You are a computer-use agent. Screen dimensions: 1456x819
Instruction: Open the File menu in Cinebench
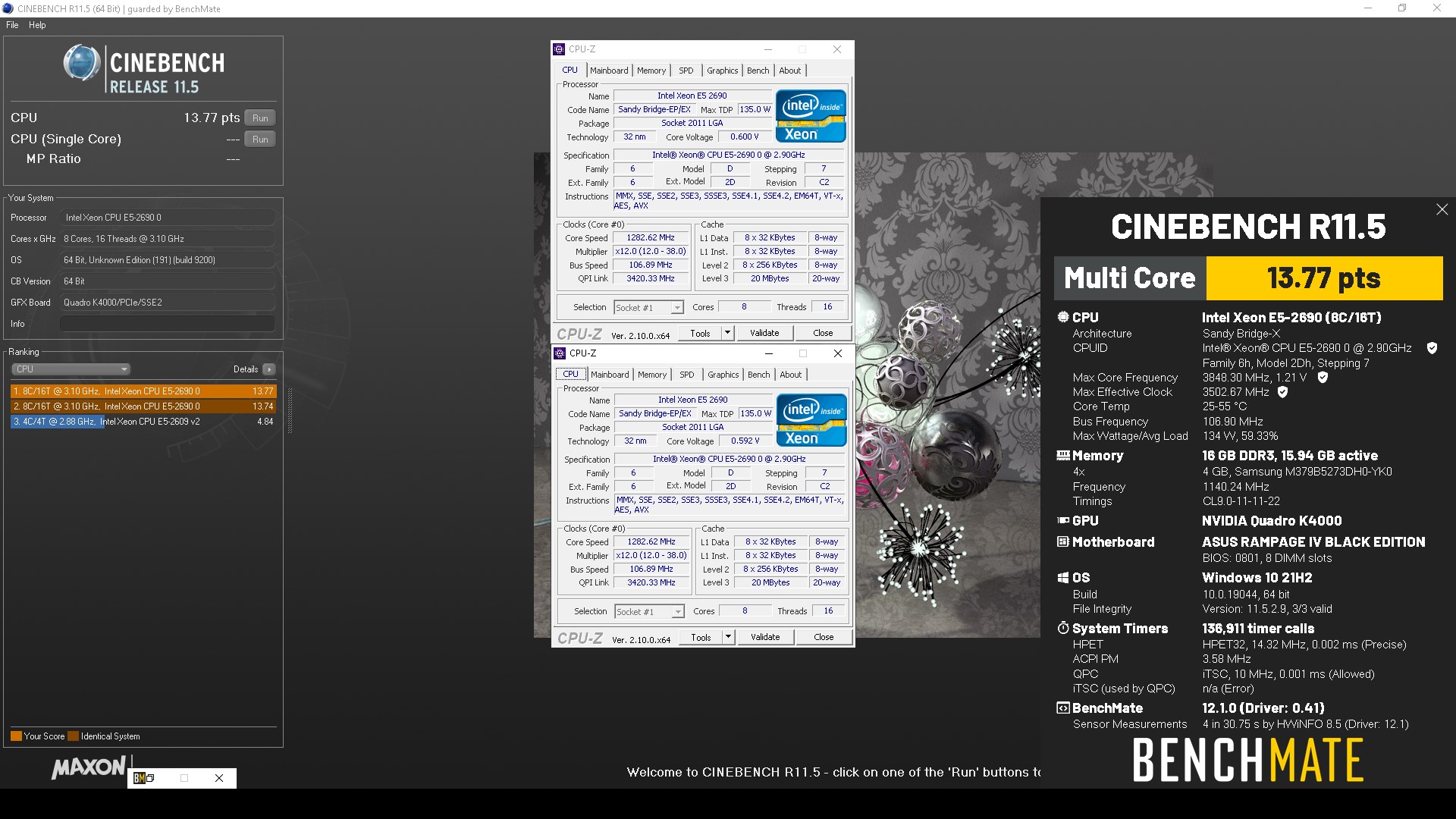[12, 25]
